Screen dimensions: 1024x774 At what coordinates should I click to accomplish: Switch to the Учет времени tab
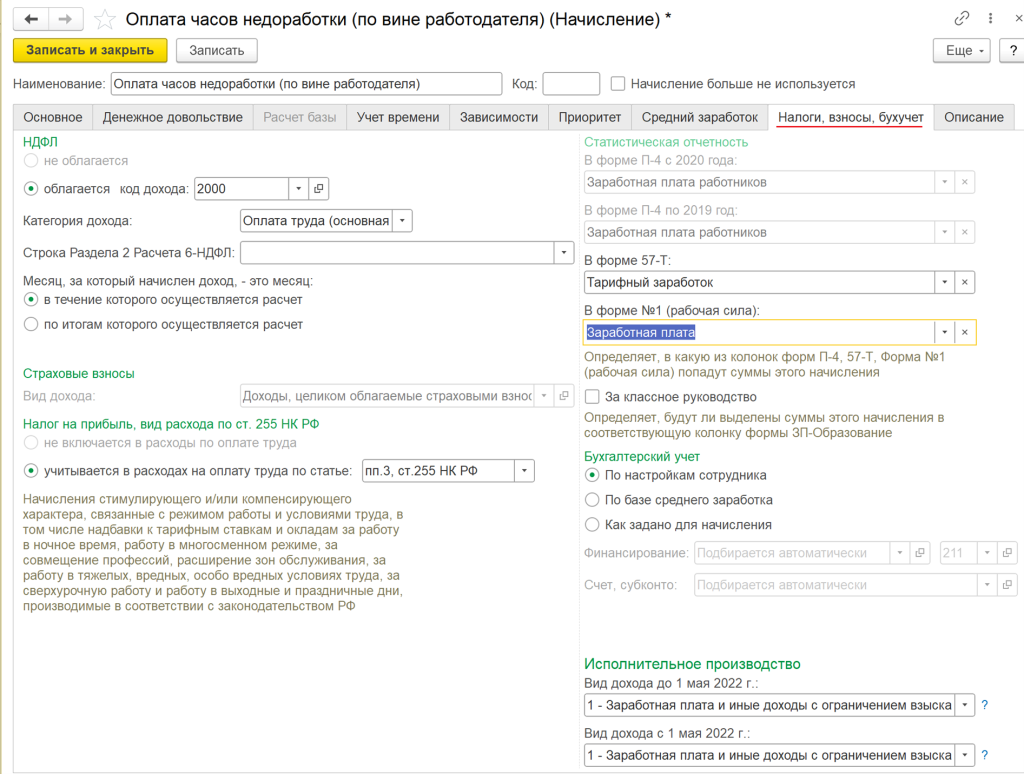coord(398,118)
